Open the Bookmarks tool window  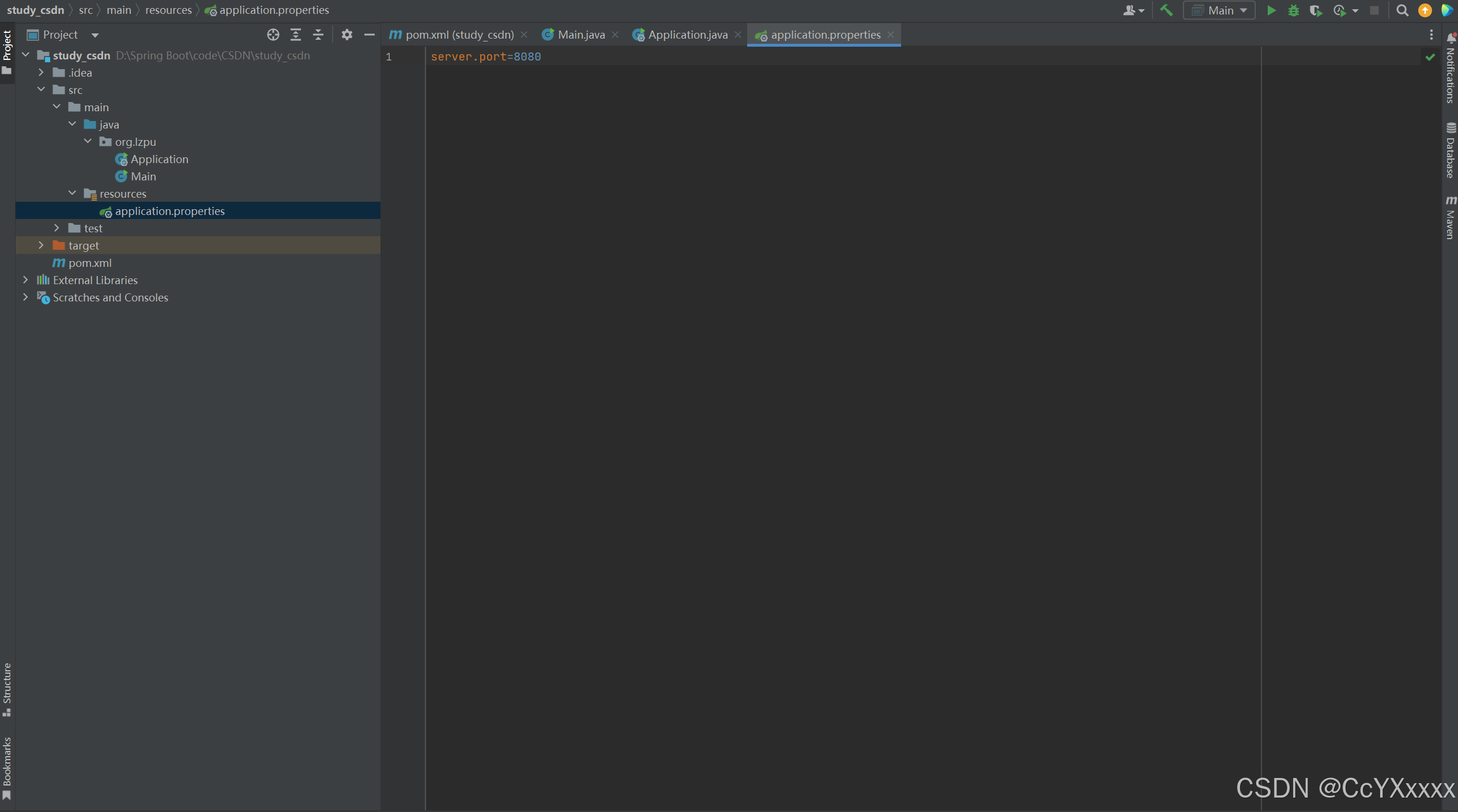pyautogui.click(x=7, y=768)
